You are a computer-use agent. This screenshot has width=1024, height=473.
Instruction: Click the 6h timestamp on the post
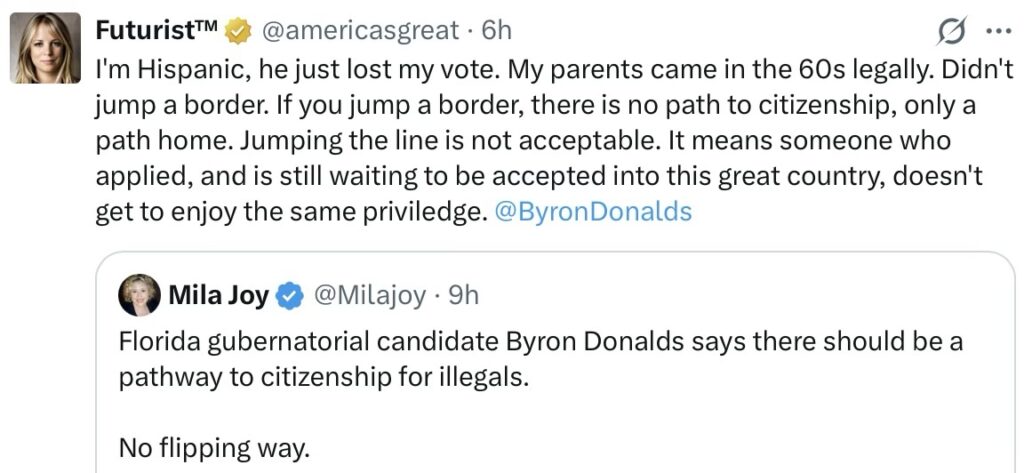pos(496,31)
